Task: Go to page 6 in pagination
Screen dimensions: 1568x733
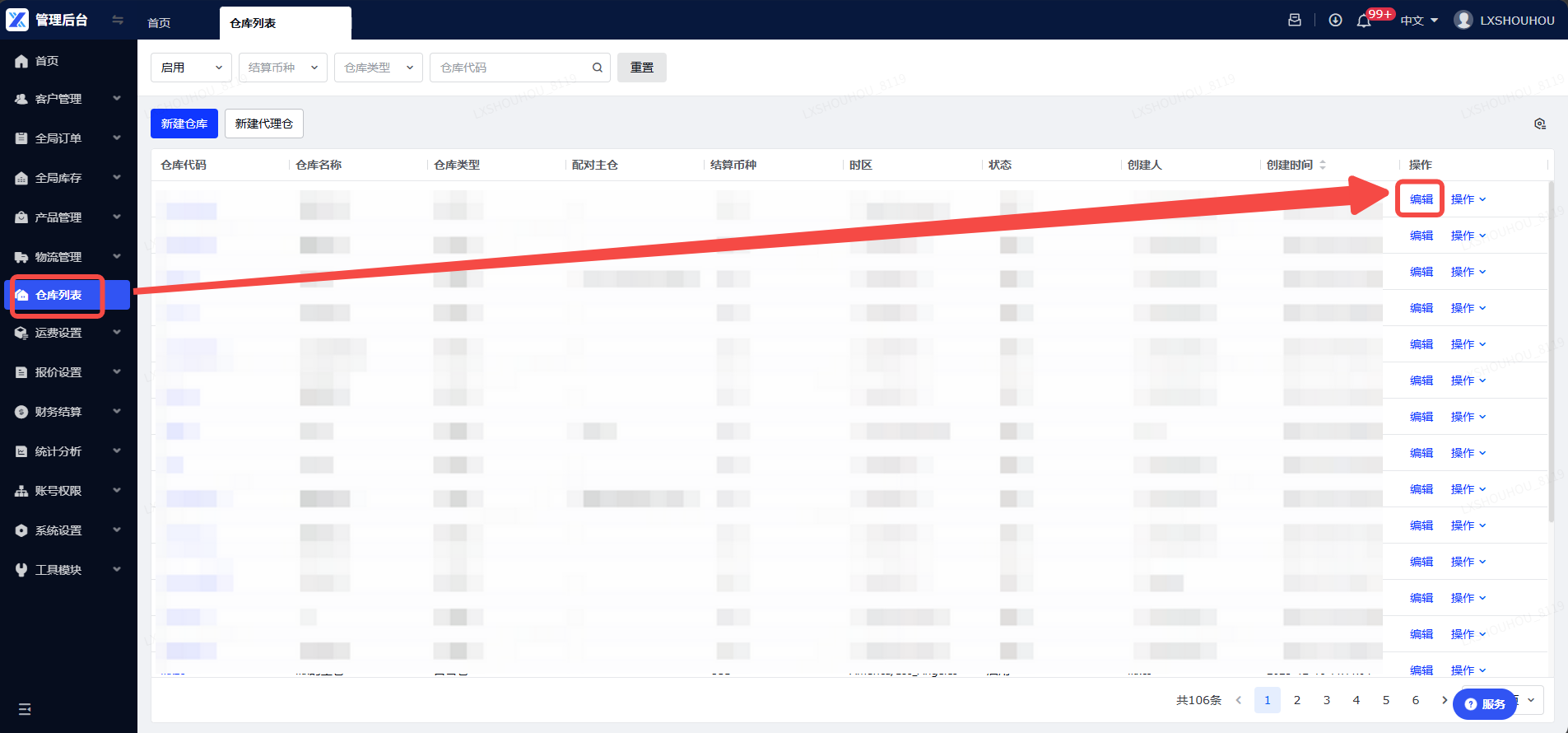Action: (1416, 700)
